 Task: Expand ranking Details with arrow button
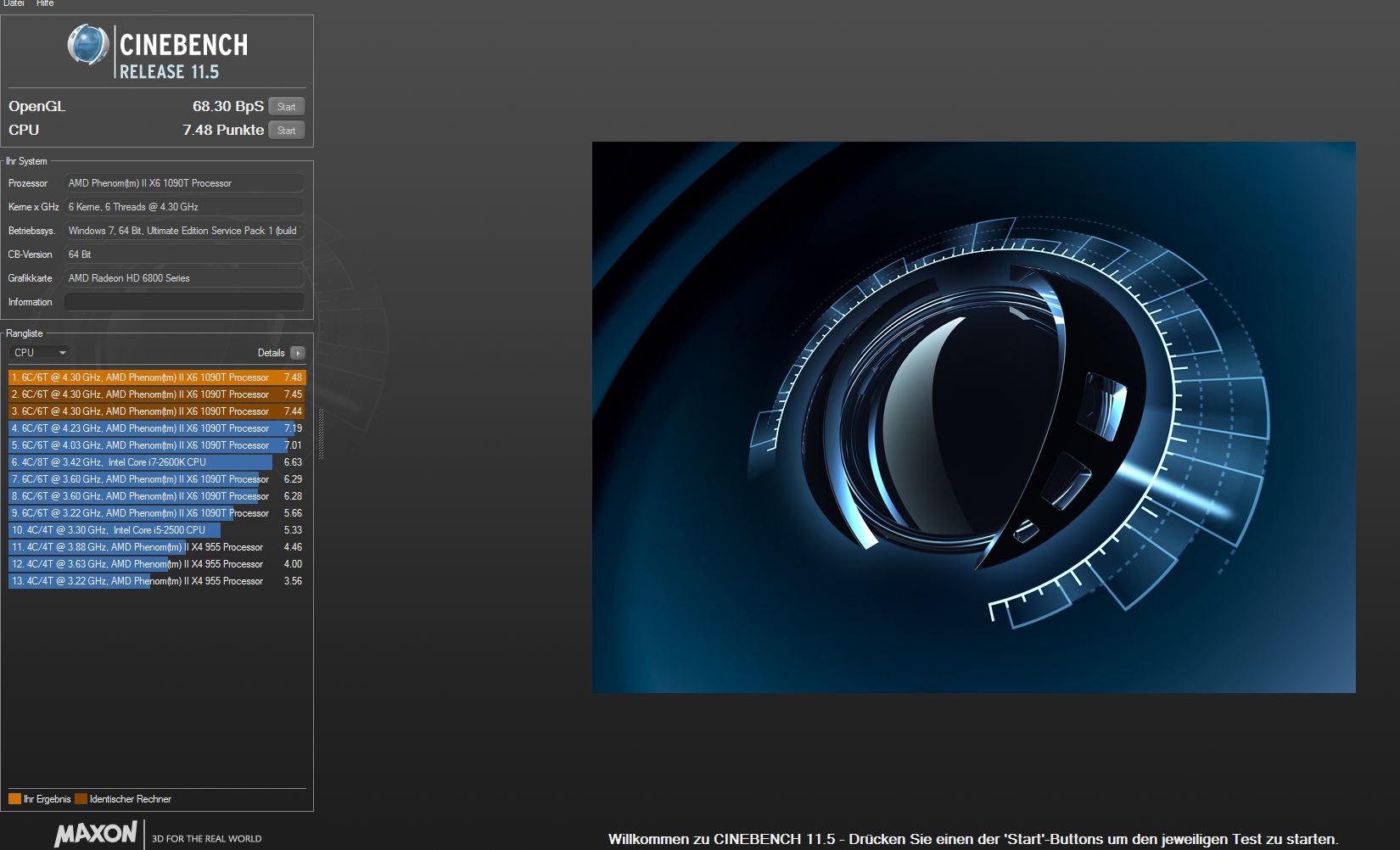[x=297, y=353]
